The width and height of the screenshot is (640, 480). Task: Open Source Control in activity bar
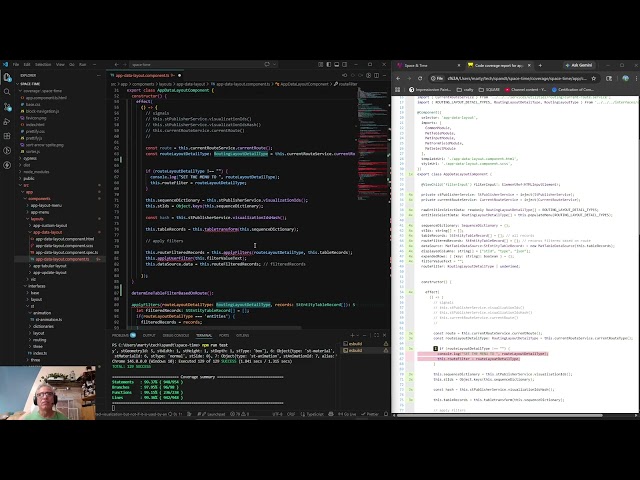(x=7, y=107)
